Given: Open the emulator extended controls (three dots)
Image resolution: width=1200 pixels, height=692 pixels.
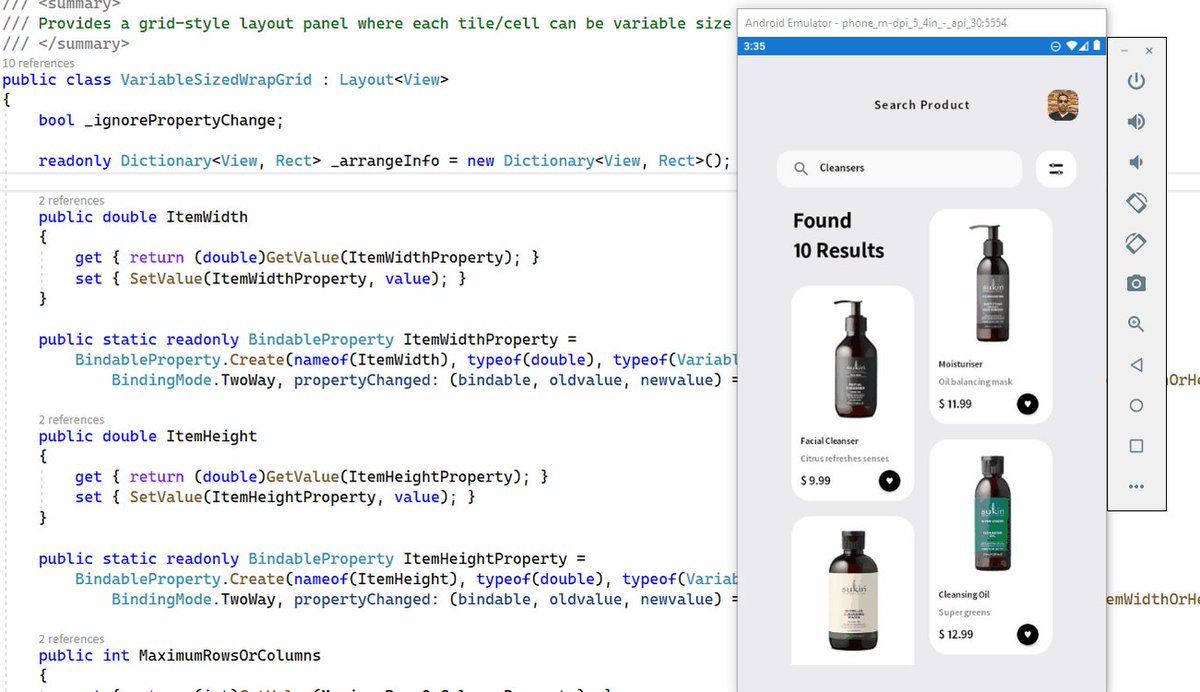Looking at the screenshot, I should 1136,487.
